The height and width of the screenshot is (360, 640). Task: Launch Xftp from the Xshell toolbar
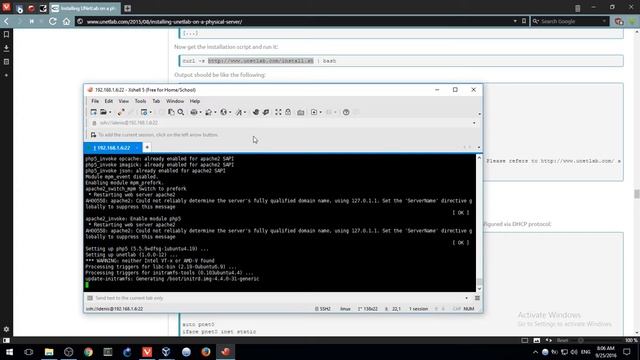(256, 112)
